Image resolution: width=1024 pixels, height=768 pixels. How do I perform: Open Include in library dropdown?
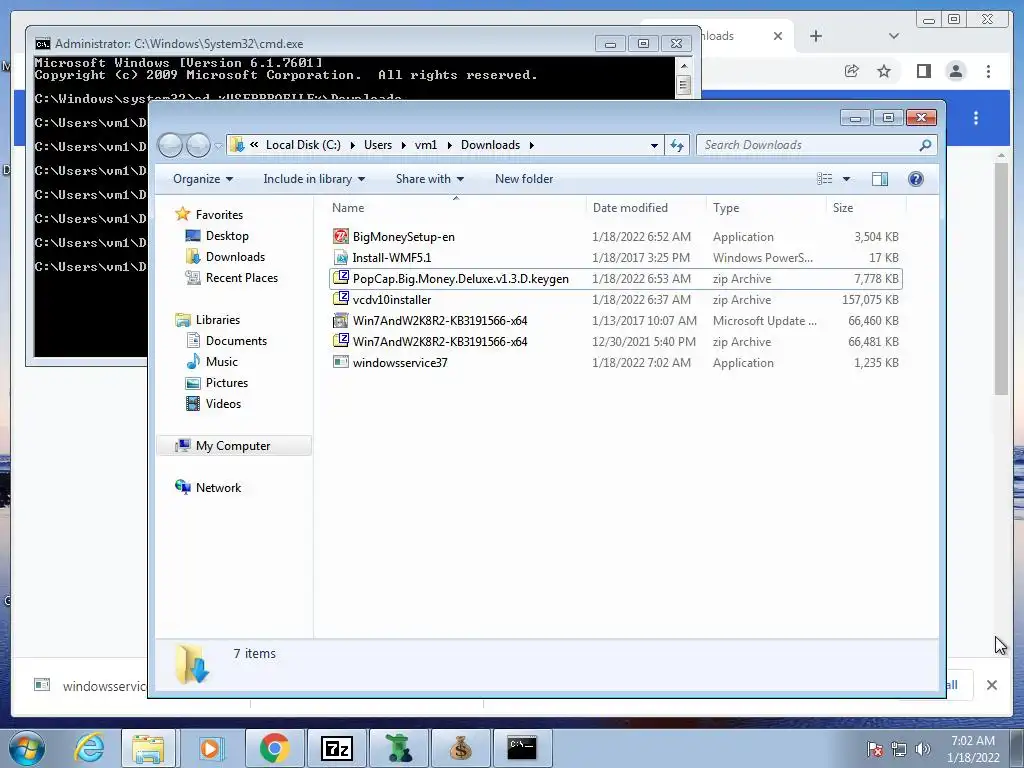314,179
